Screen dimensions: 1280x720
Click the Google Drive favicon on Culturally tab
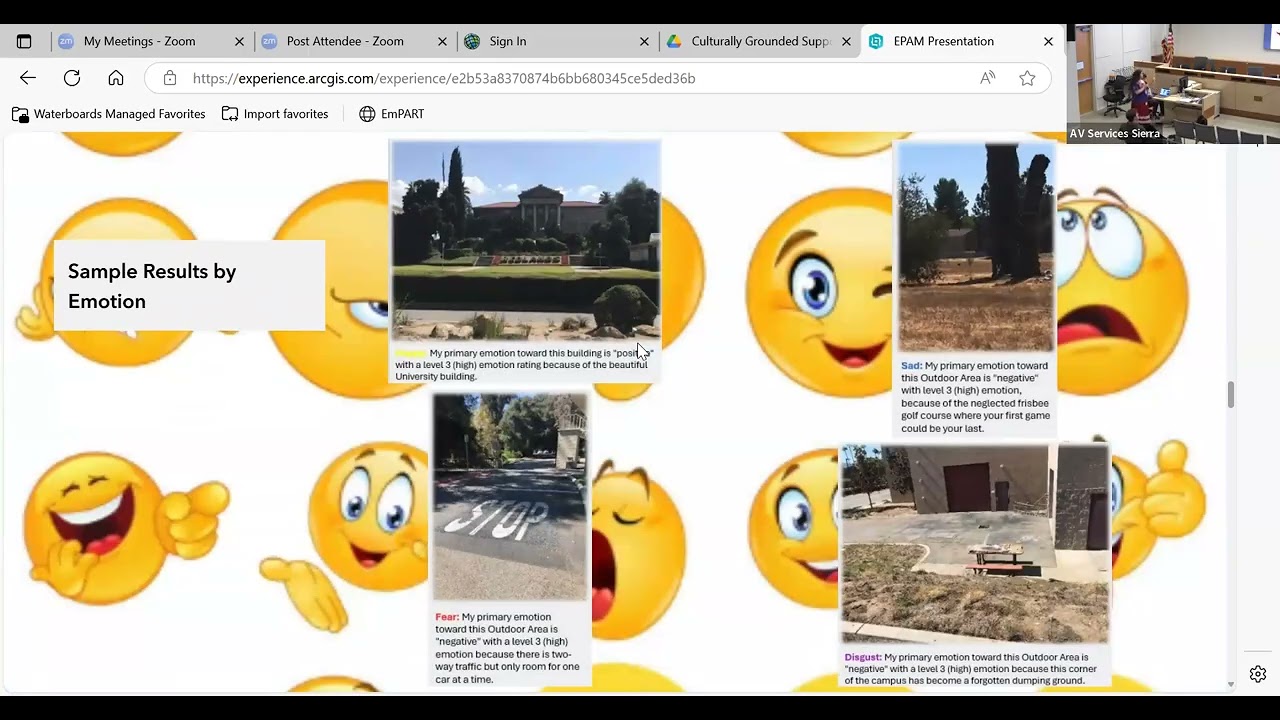[674, 41]
